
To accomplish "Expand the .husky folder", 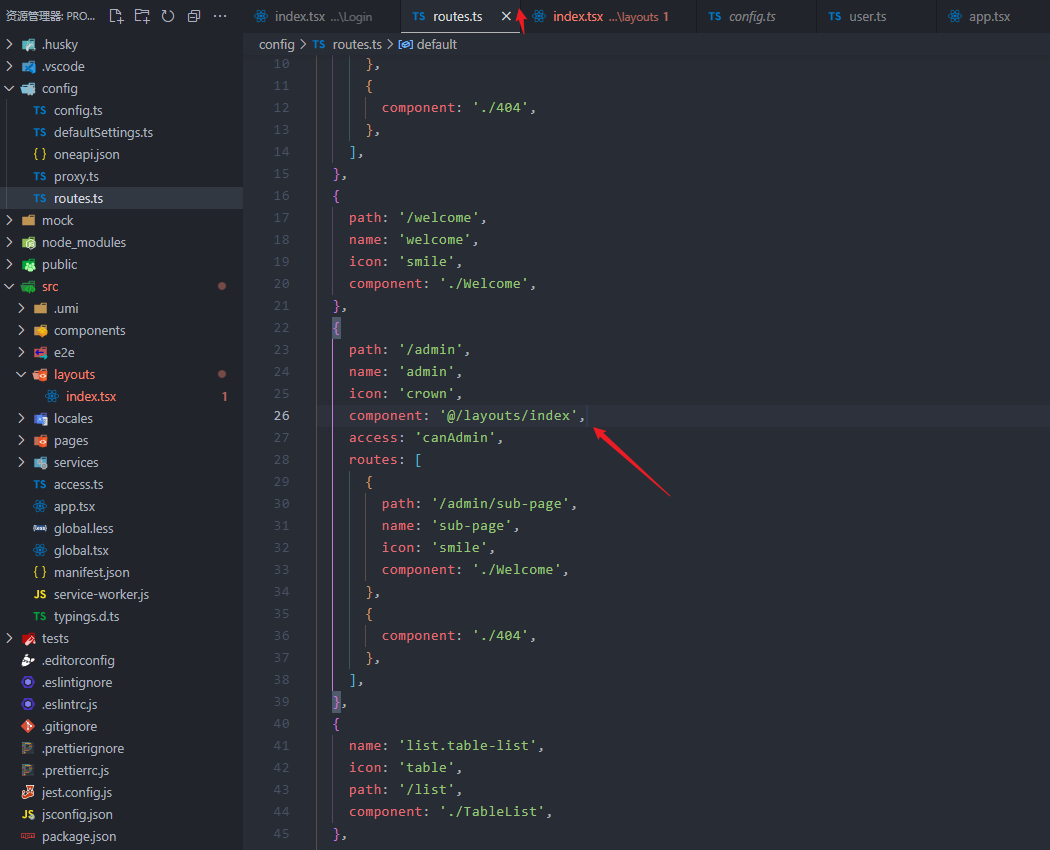I will pyautogui.click(x=9, y=44).
